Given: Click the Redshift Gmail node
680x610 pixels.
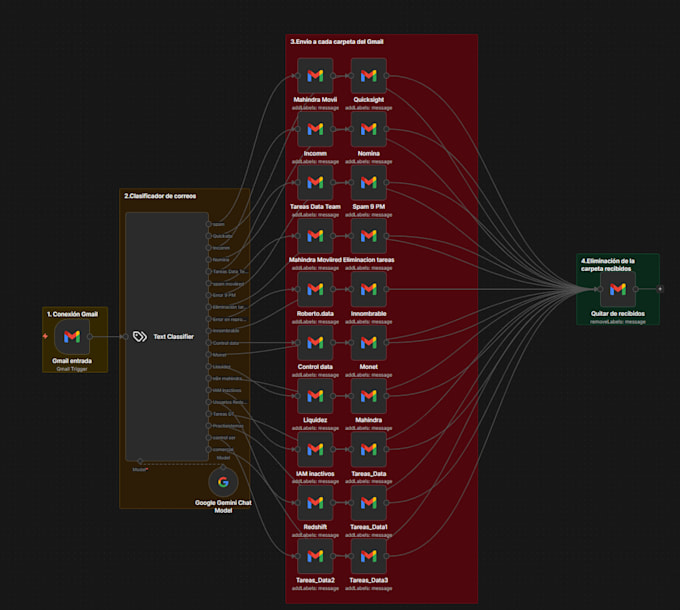Looking at the screenshot, I should [315, 502].
